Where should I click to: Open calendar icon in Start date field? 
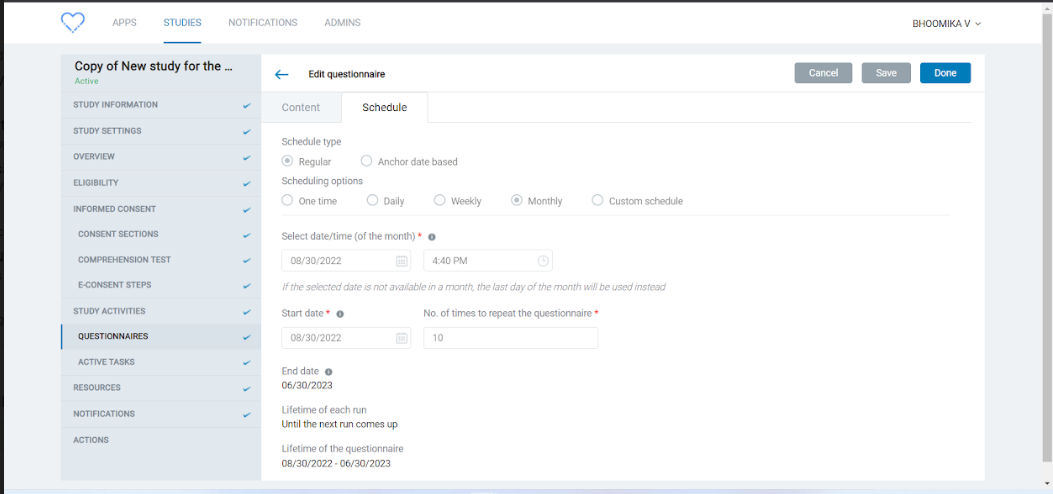402,338
